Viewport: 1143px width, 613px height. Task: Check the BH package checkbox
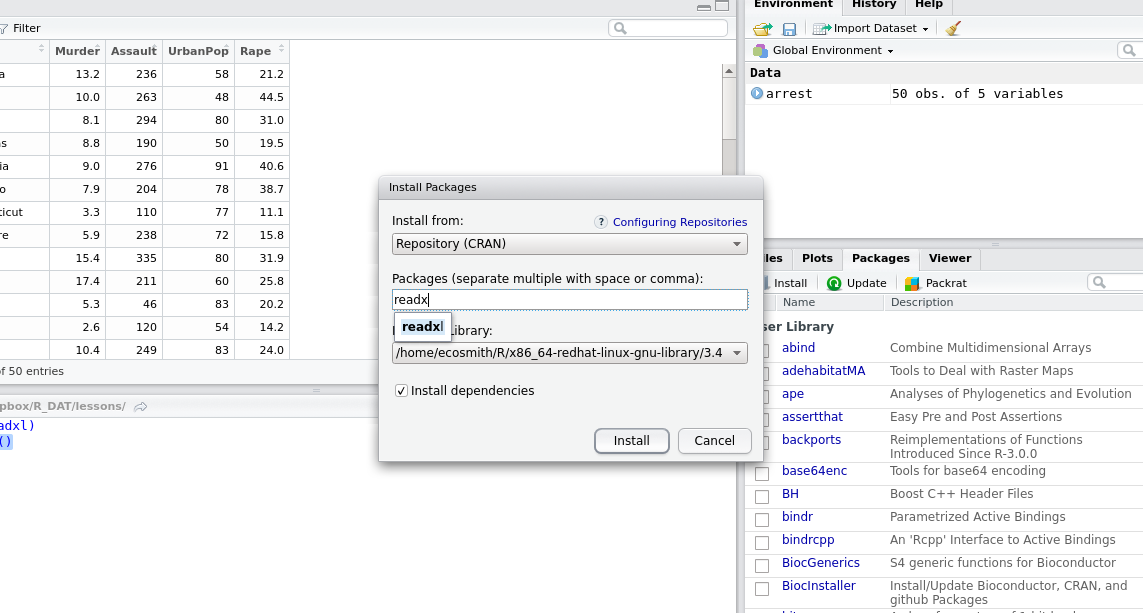coord(762,497)
